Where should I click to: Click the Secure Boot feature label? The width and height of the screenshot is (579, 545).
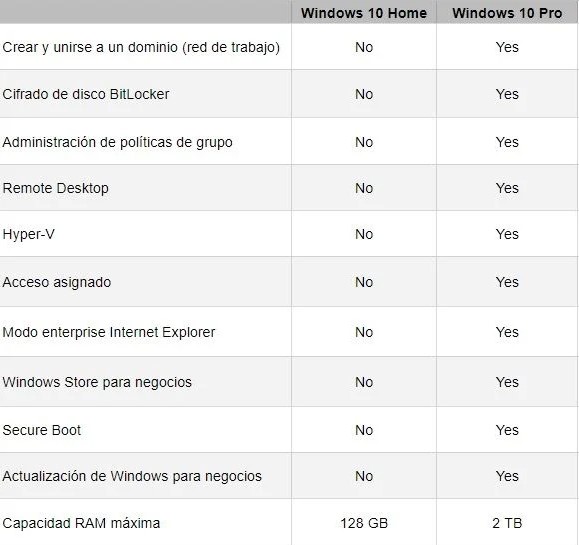click(x=41, y=430)
